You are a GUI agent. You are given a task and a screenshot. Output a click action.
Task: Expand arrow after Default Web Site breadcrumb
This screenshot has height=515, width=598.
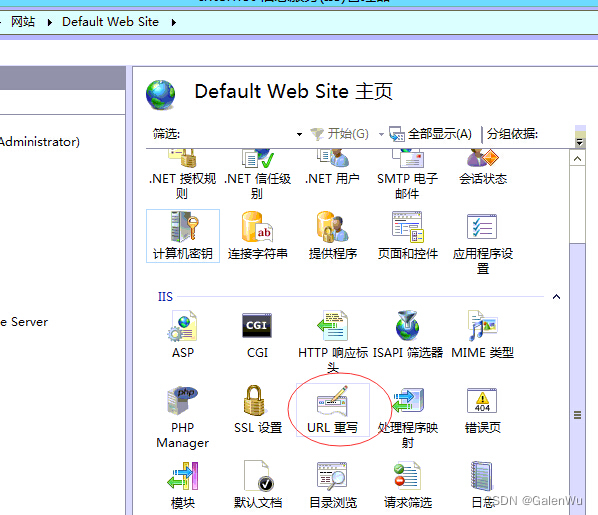[x=174, y=23]
